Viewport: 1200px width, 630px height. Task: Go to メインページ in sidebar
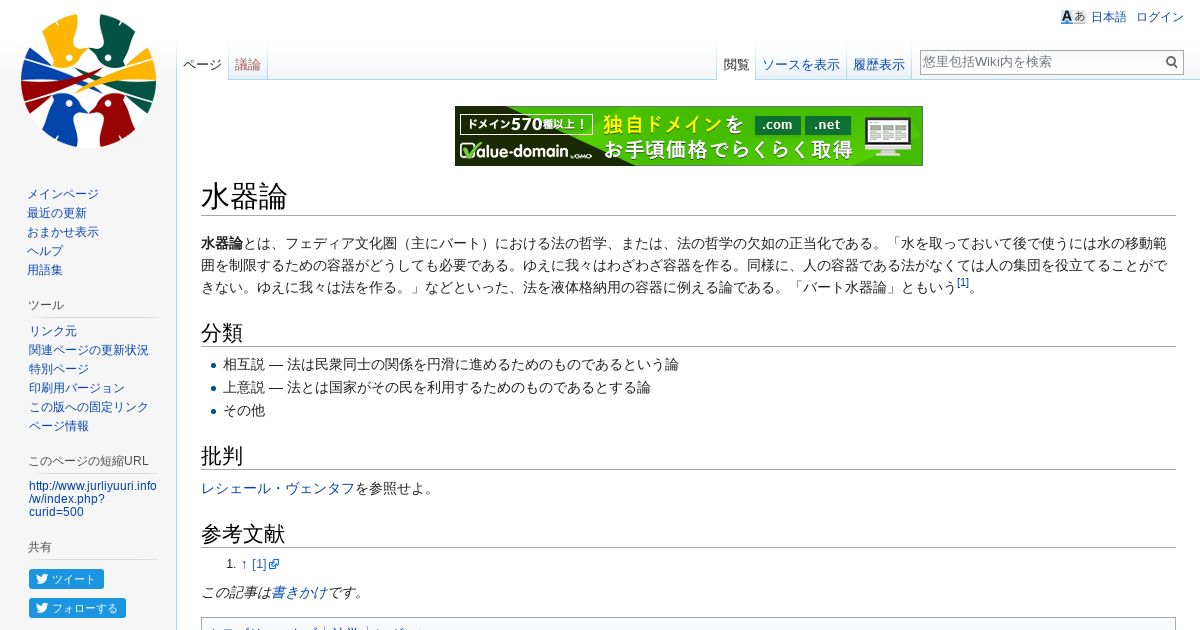pyautogui.click(x=63, y=194)
